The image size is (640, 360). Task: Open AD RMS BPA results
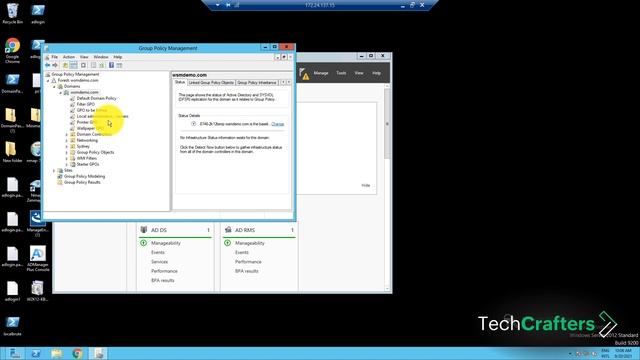(247, 271)
